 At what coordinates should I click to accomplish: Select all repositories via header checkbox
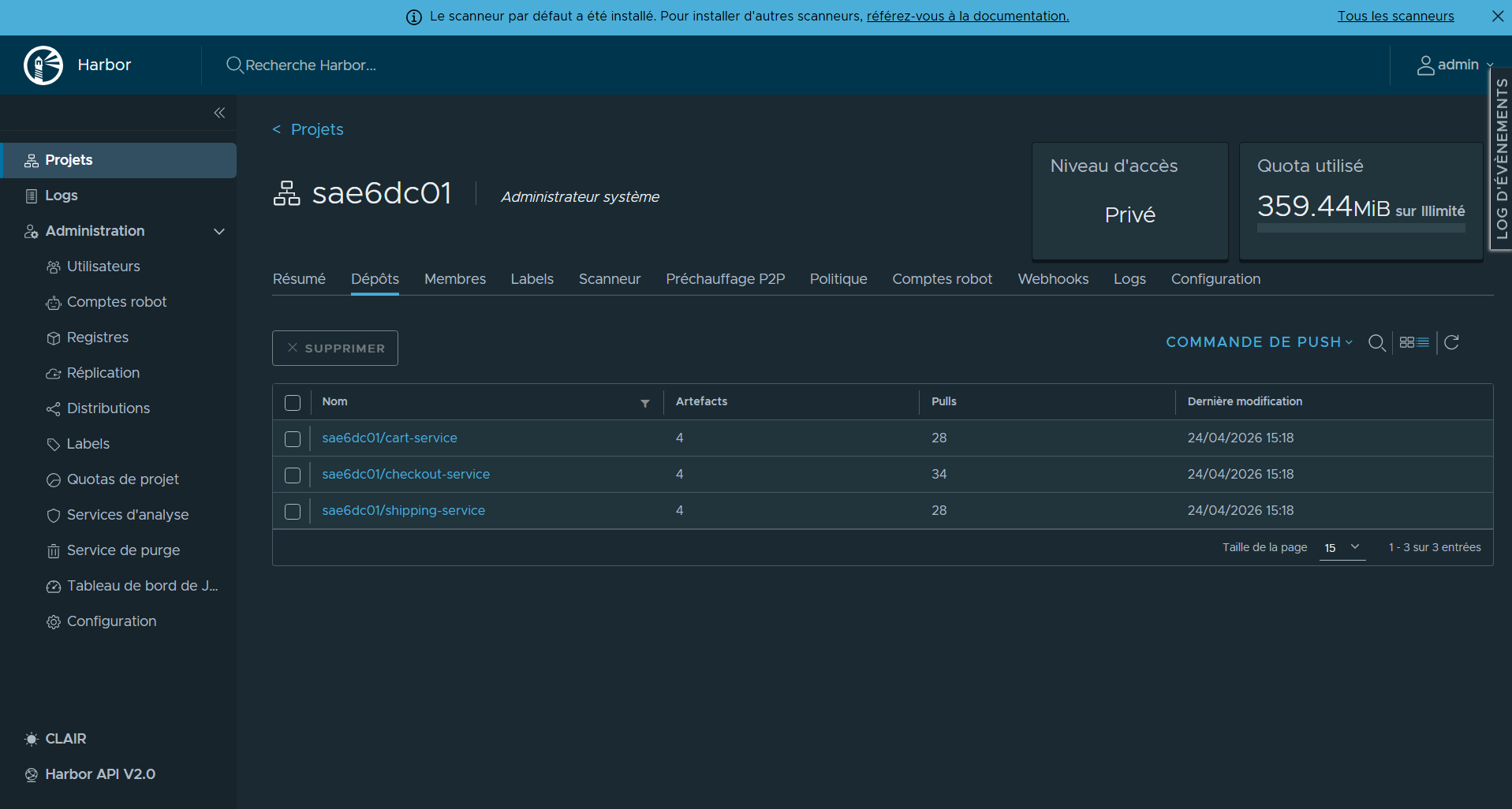click(x=293, y=403)
